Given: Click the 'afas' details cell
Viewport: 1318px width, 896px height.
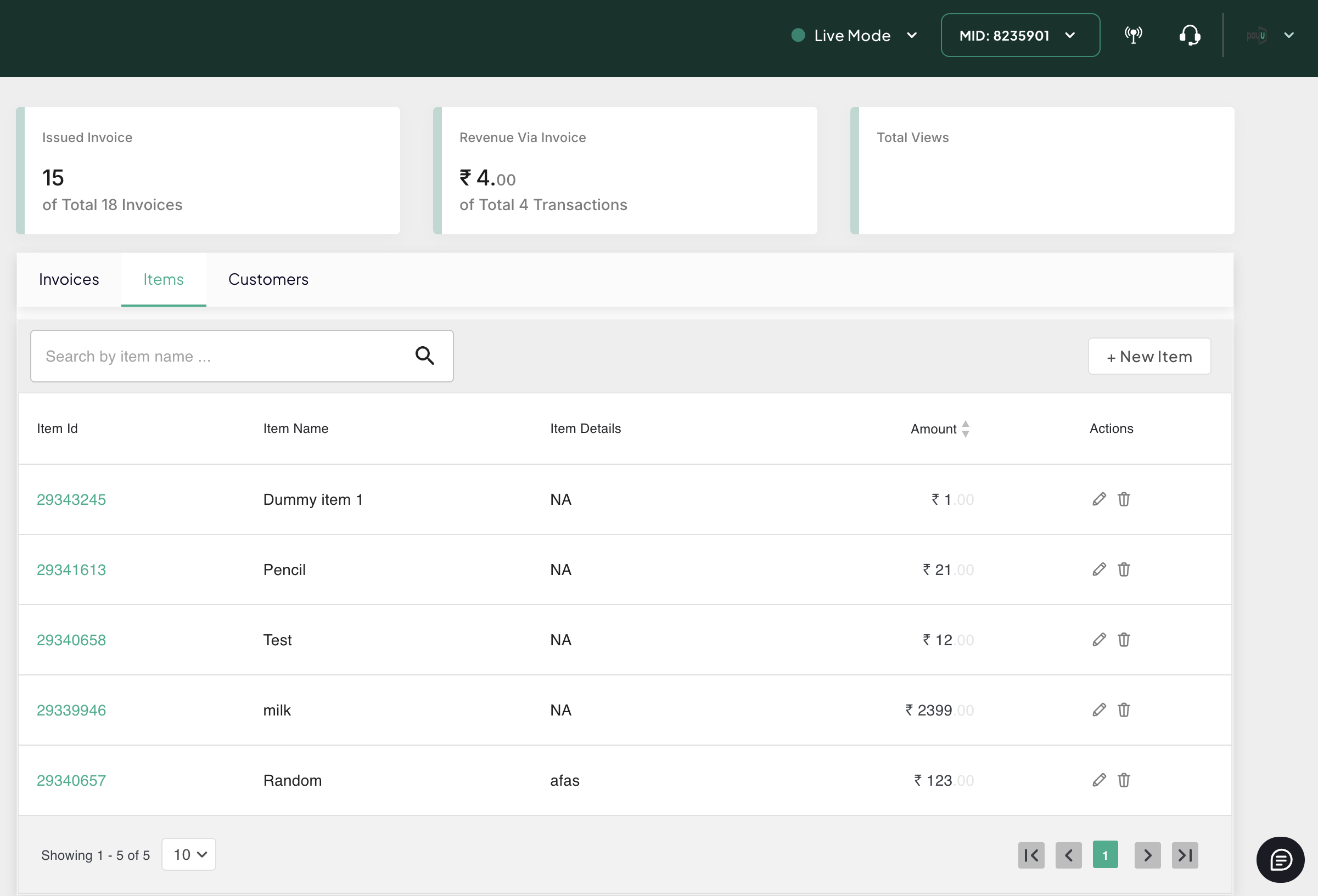Looking at the screenshot, I should 564,780.
